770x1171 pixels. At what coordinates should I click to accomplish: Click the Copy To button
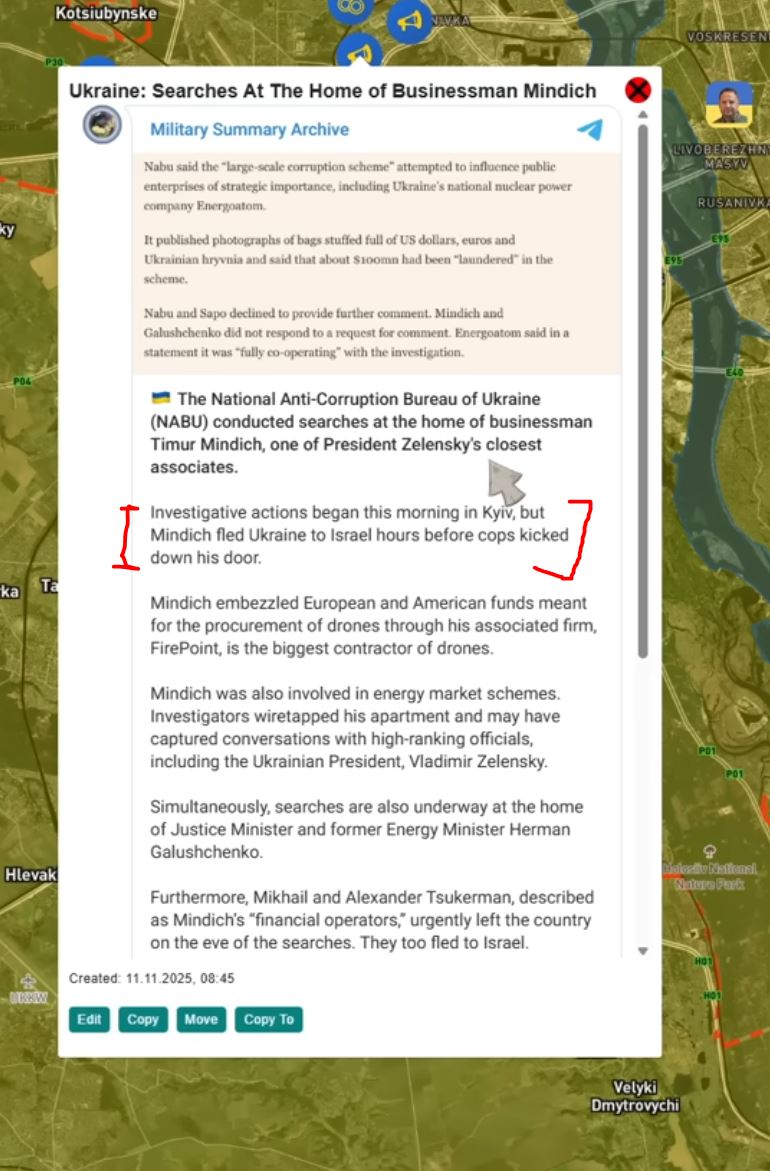[269, 1019]
